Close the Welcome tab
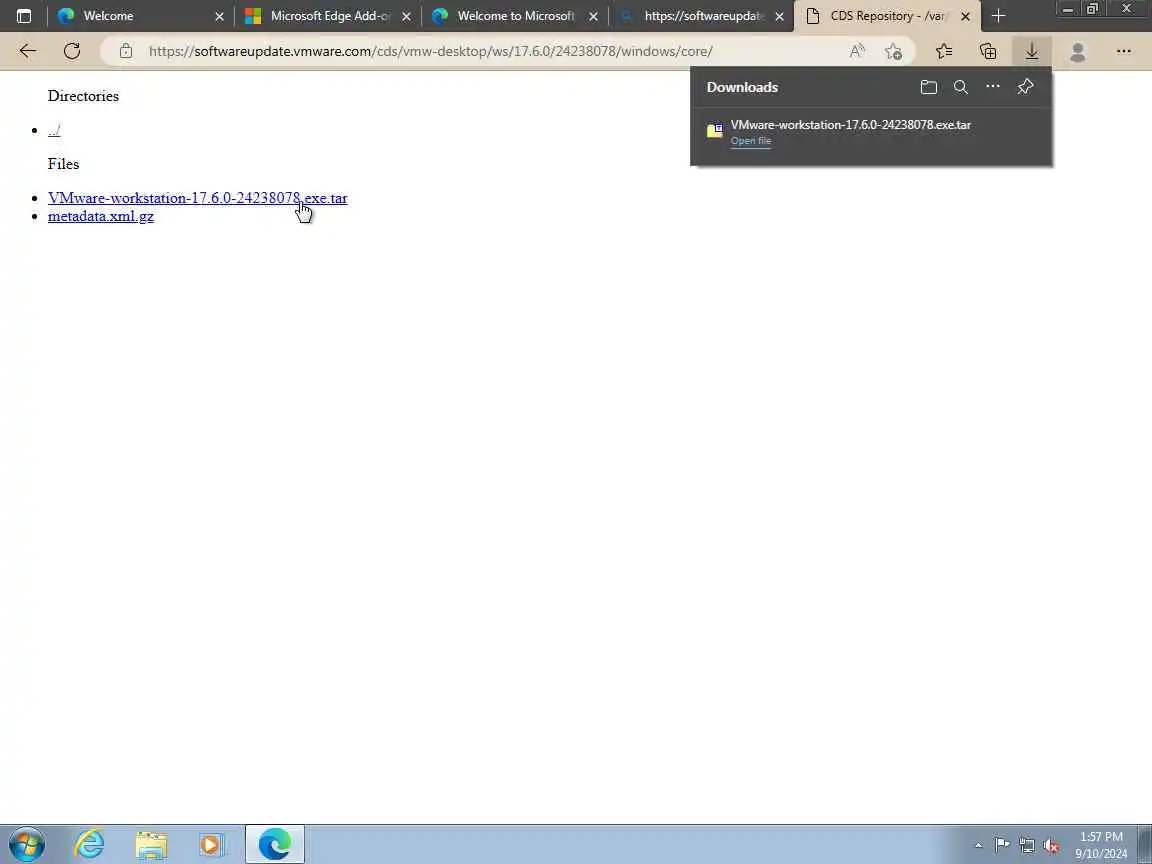The width and height of the screenshot is (1152, 864). coord(219,16)
